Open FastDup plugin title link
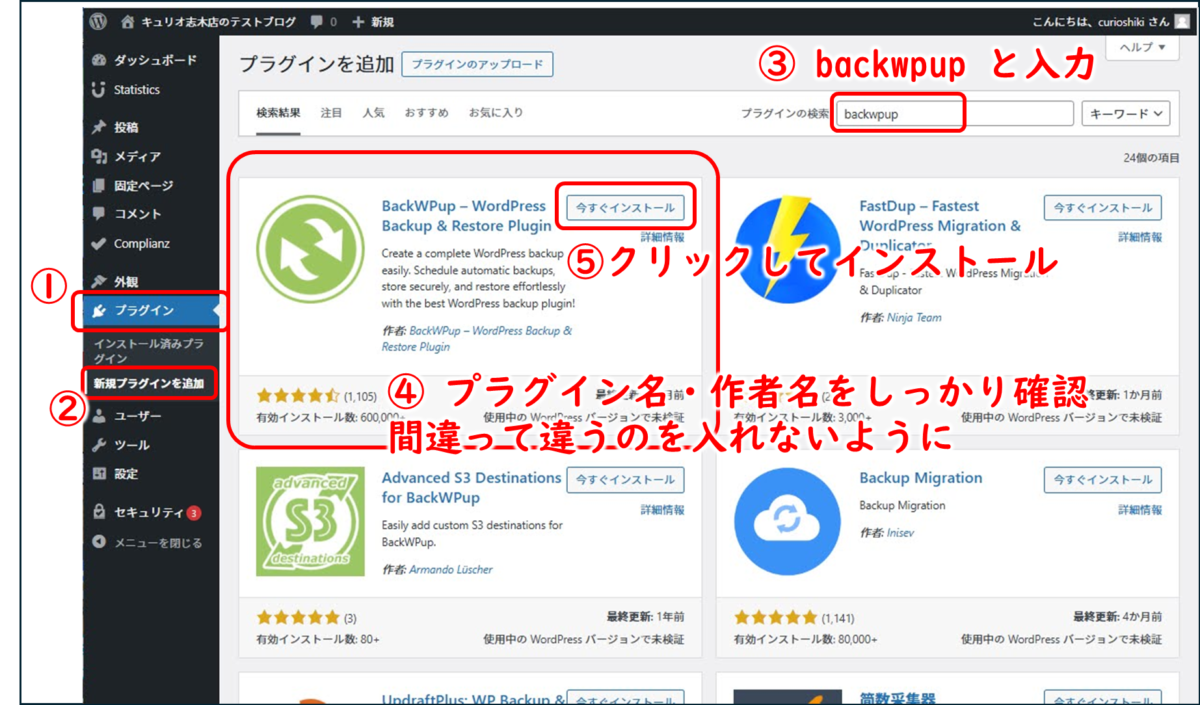Viewport: 1200px width, 705px height. pyautogui.click(x=940, y=225)
